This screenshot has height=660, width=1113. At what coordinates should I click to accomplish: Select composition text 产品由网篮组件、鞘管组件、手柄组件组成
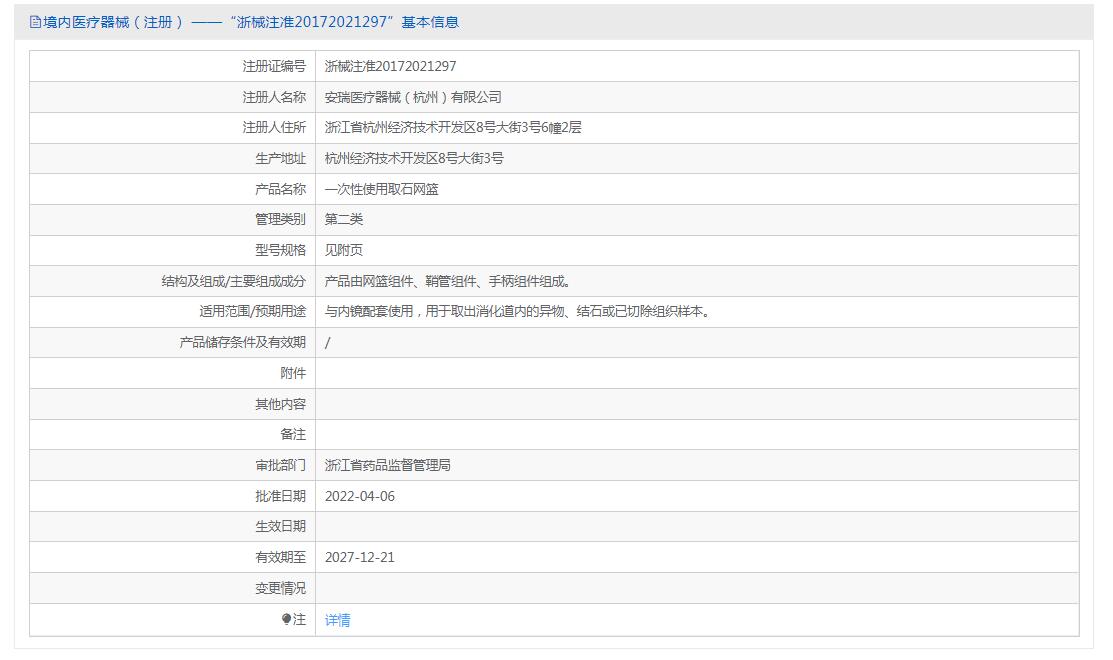(447, 281)
